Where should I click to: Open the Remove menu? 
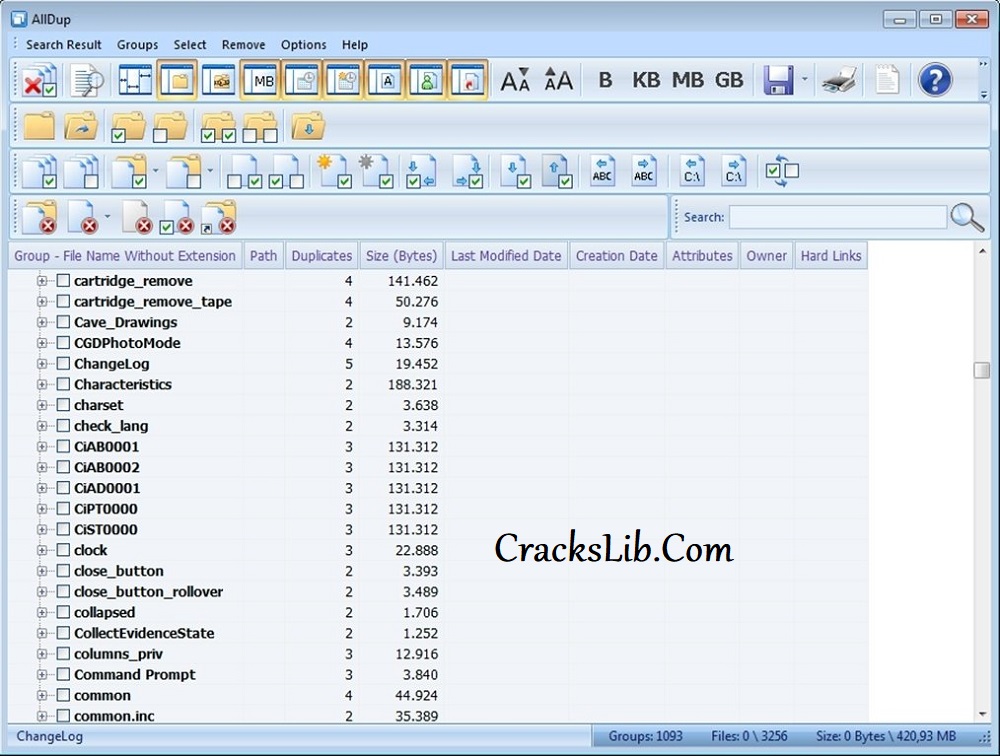click(x=244, y=45)
